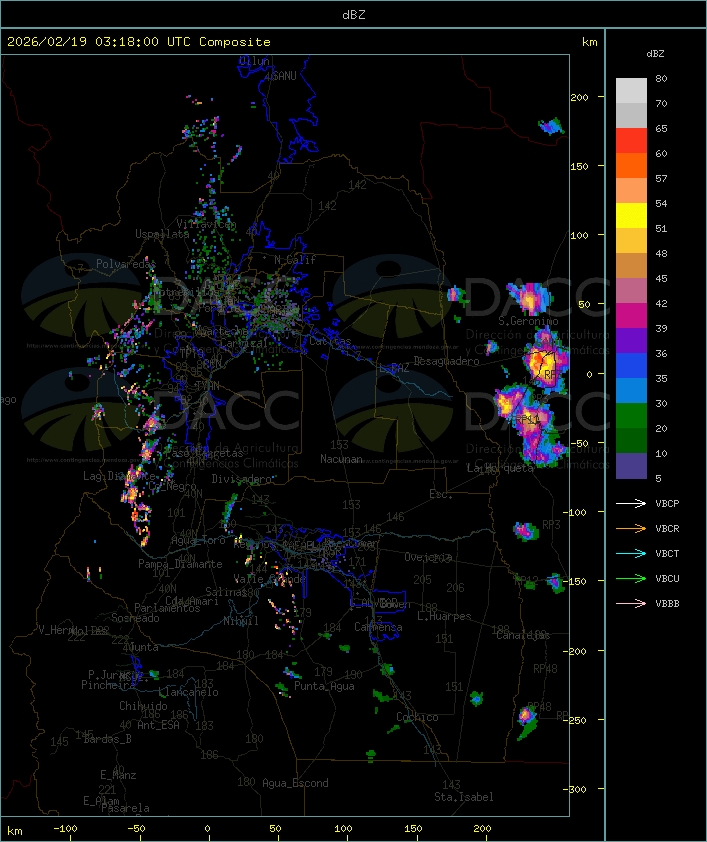Click the Parlamentos map label

167,608
